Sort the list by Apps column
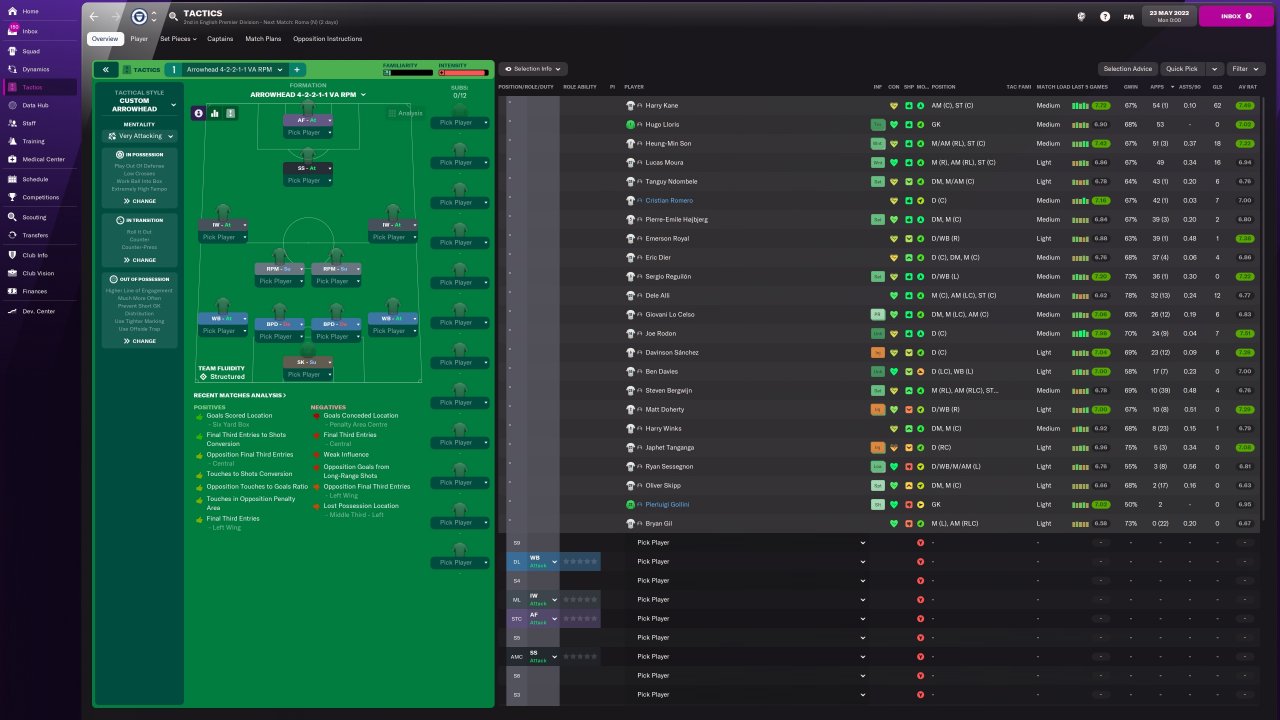This screenshot has width=1280, height=720. point(1158,87)
